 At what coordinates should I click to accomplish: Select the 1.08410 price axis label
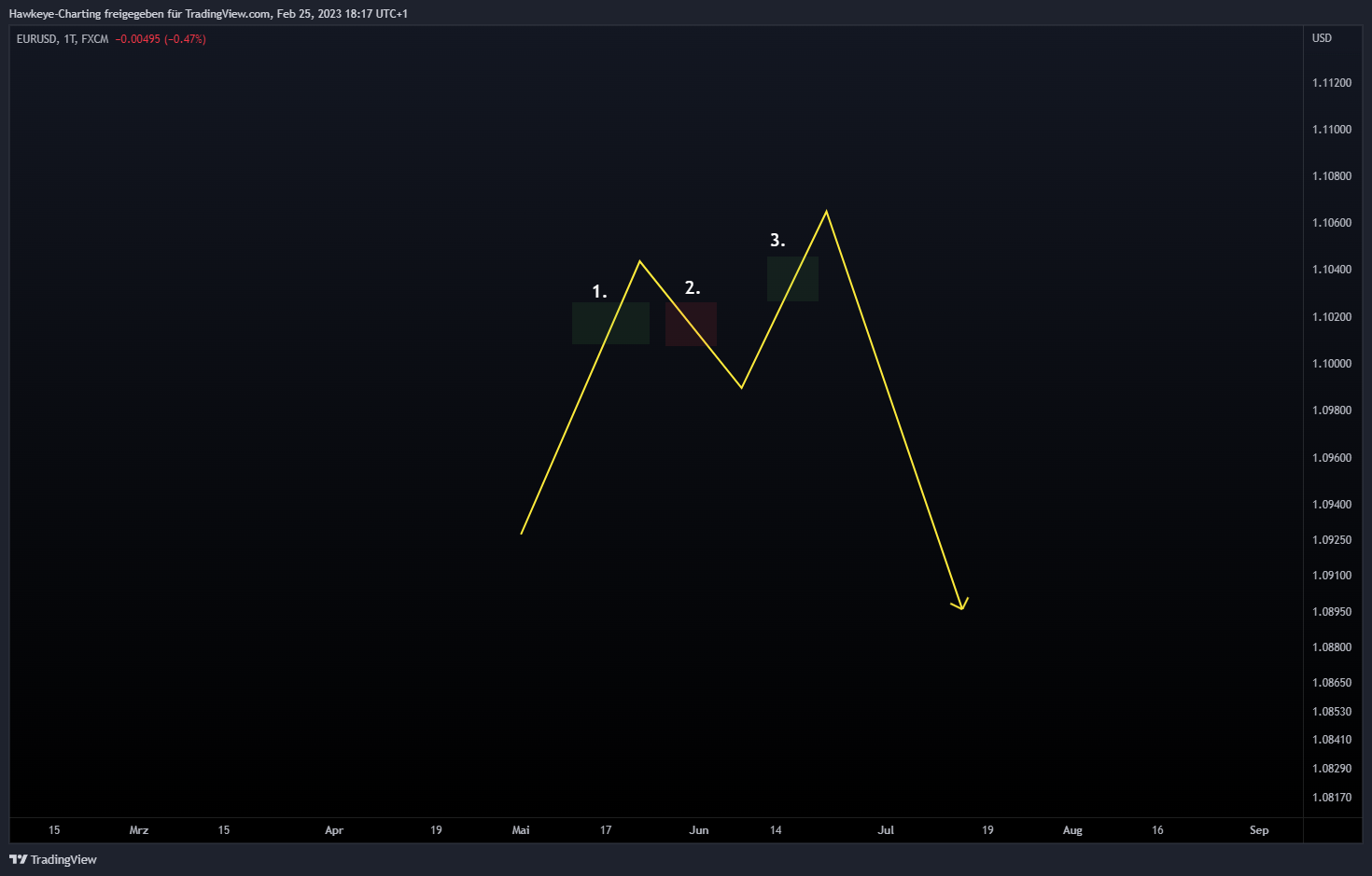1332,740
